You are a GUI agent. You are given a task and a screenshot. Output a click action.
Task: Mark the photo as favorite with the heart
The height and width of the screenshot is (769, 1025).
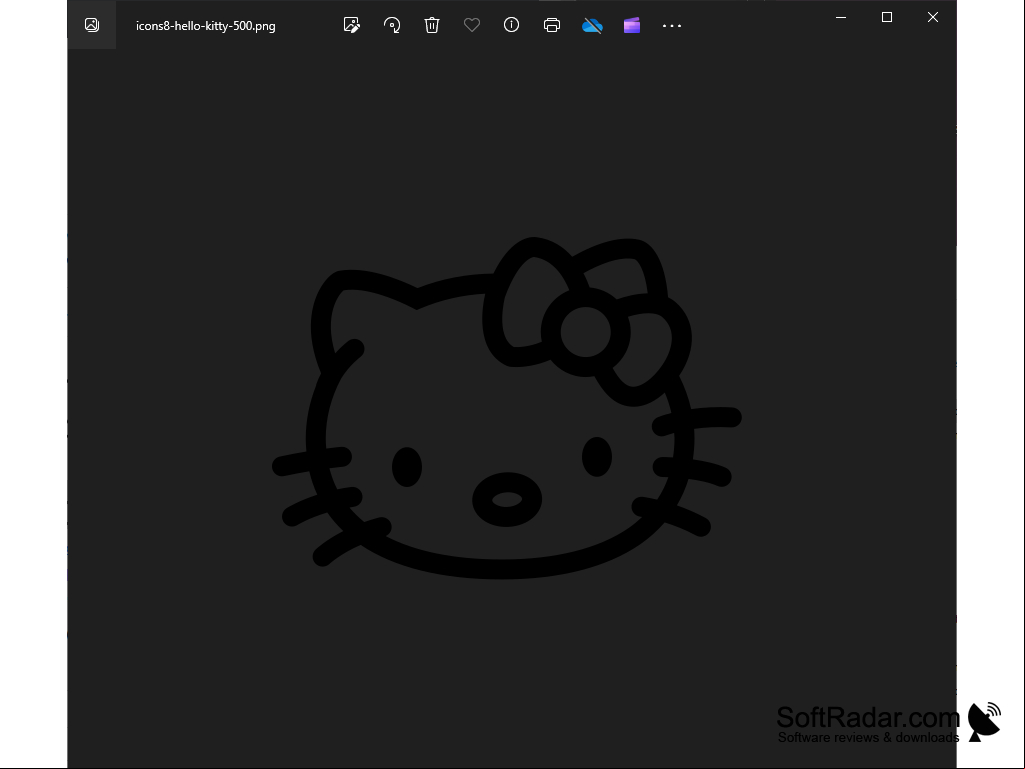[472, 25]
